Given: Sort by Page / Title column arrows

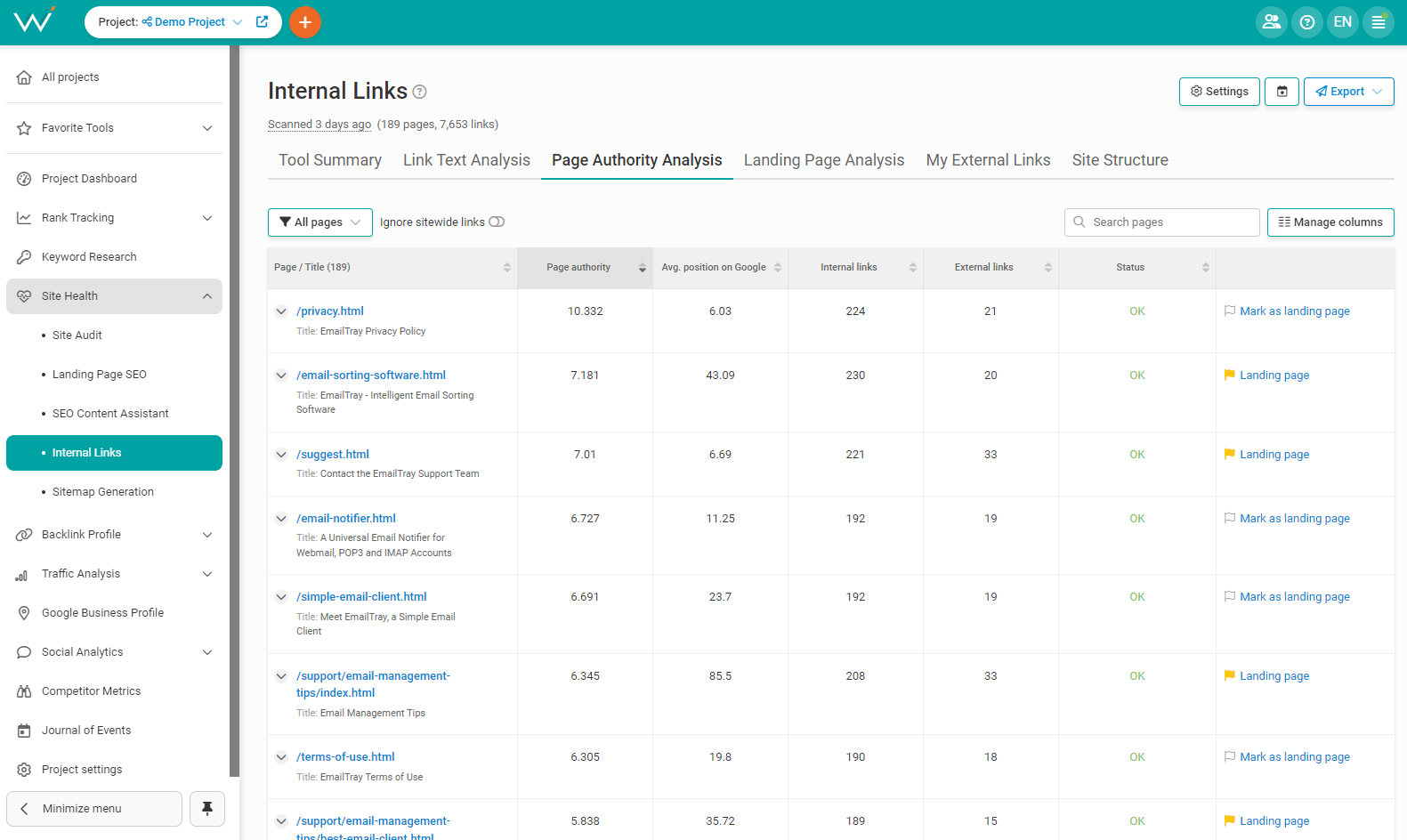Looking at the screenshot, I should (507, 268).
